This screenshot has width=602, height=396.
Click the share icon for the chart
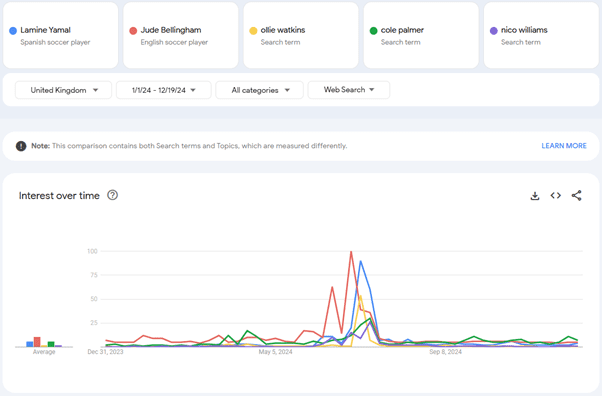tap(576, 196)
